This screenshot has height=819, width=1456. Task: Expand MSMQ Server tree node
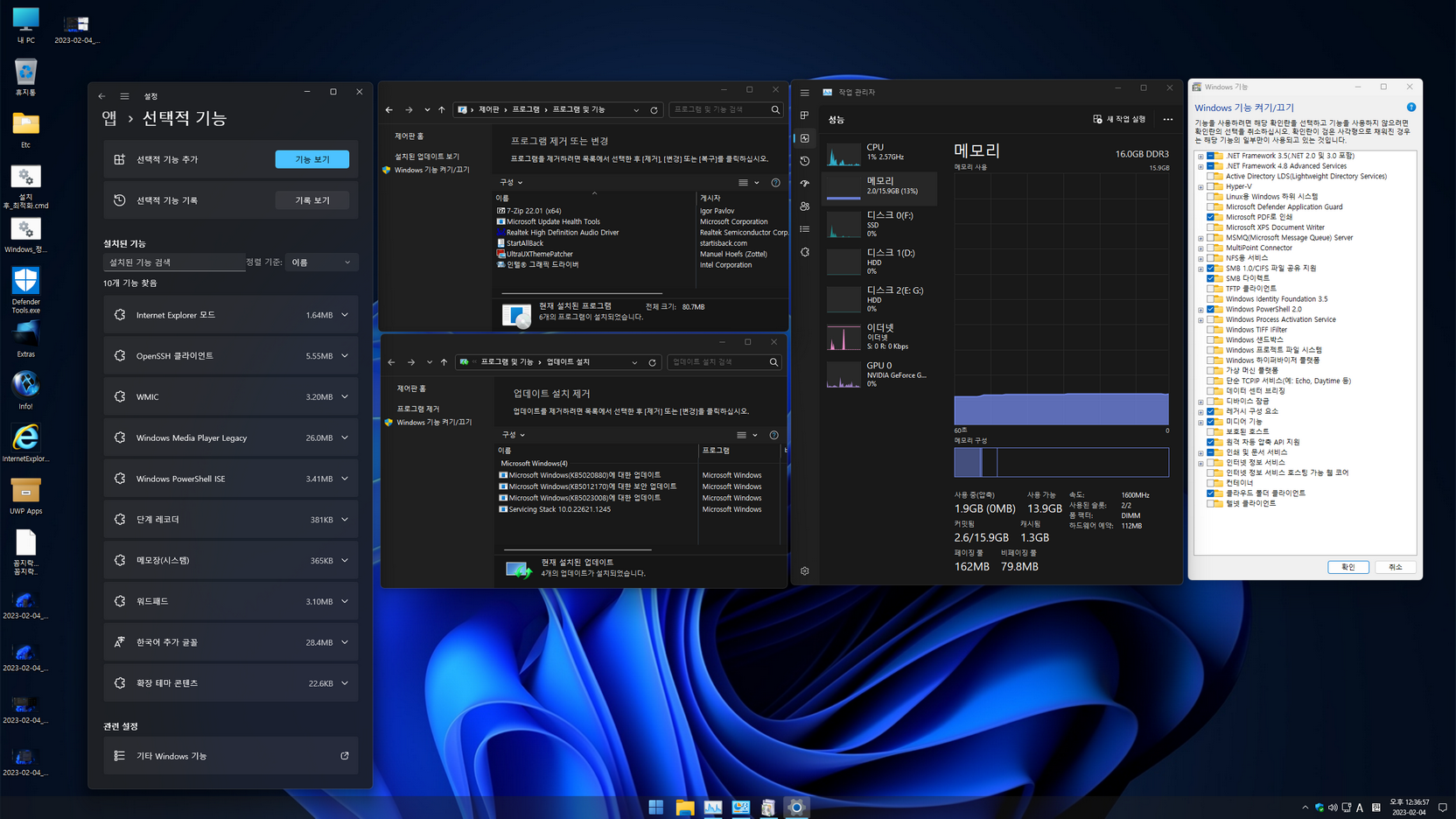1200,238
